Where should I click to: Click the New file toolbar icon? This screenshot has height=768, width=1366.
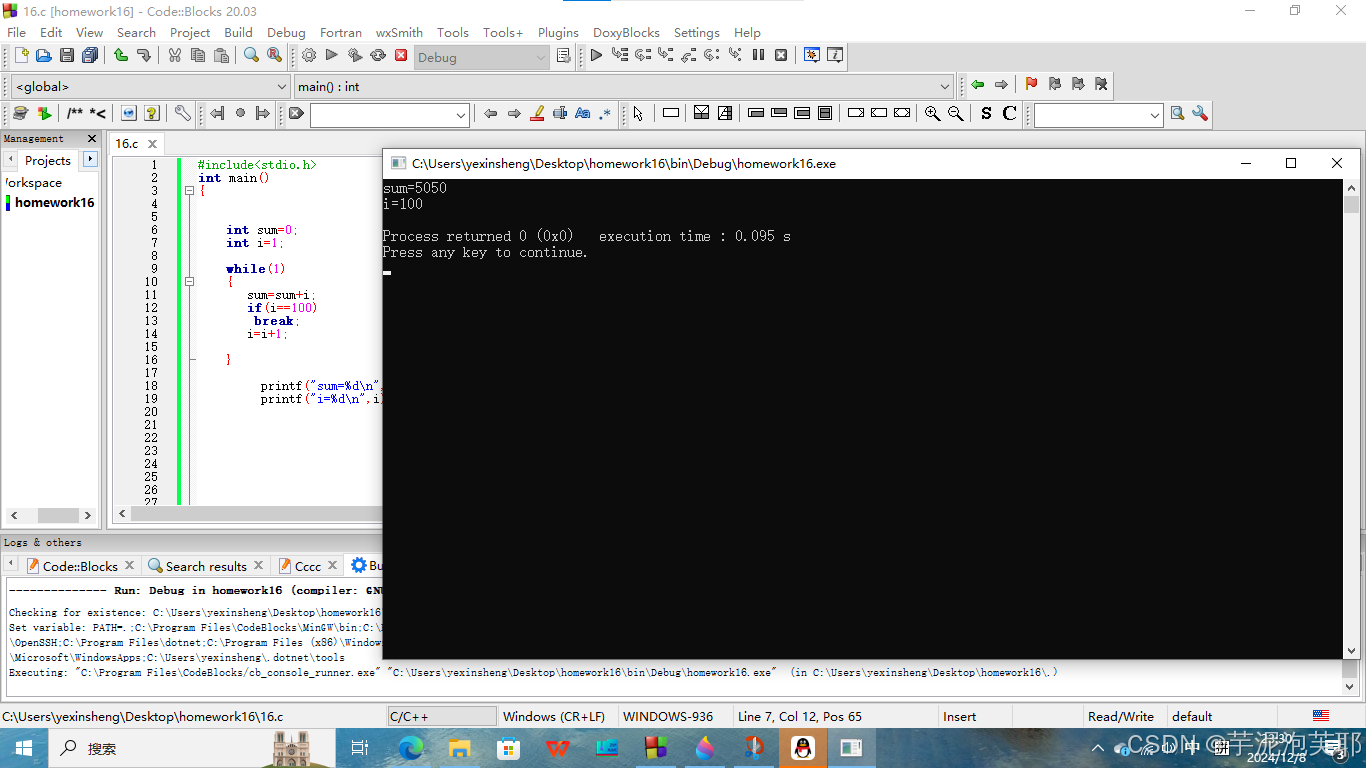[20, 56]
